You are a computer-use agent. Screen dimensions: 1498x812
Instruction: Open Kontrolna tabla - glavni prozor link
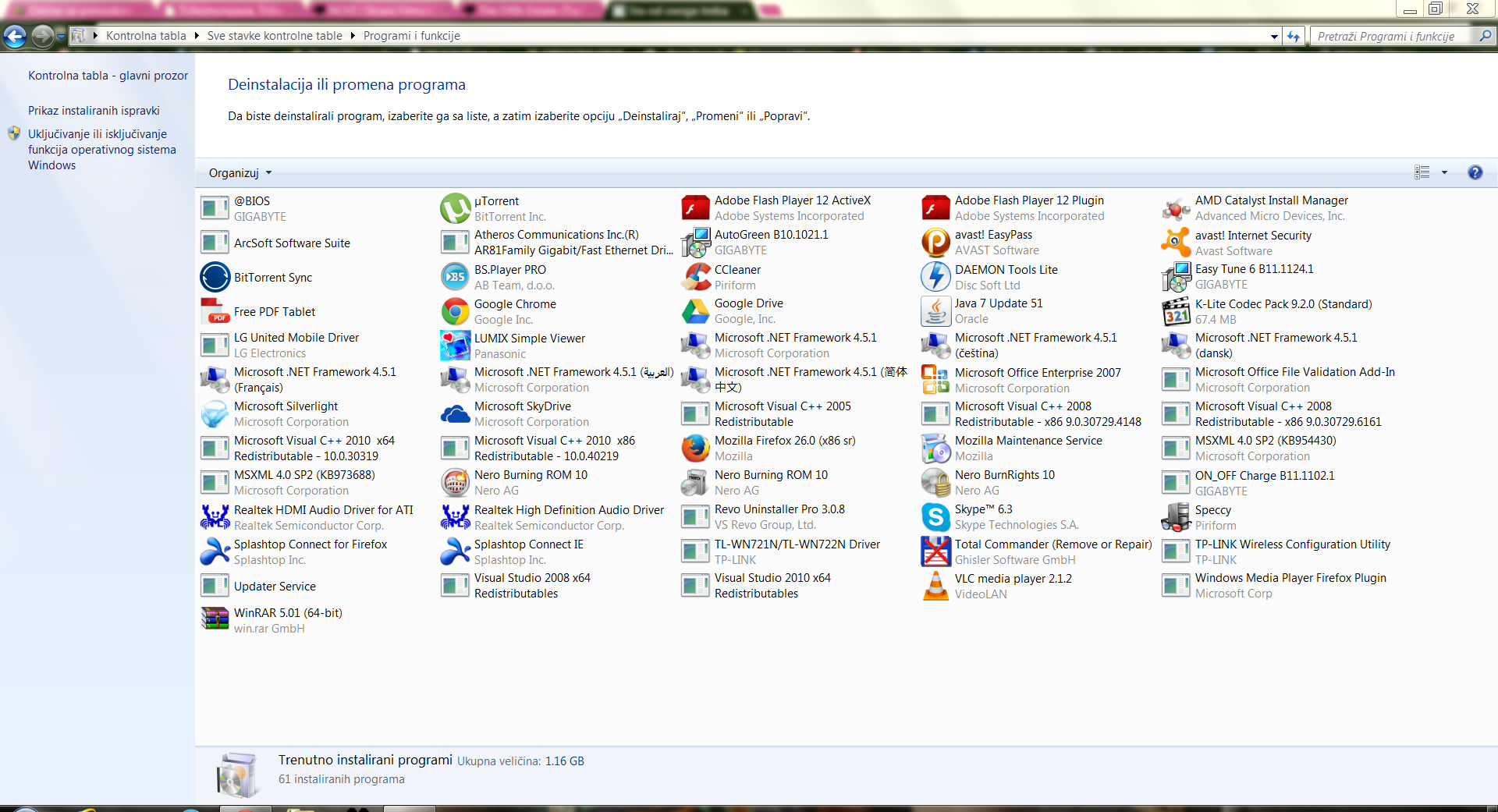point(108,76)
